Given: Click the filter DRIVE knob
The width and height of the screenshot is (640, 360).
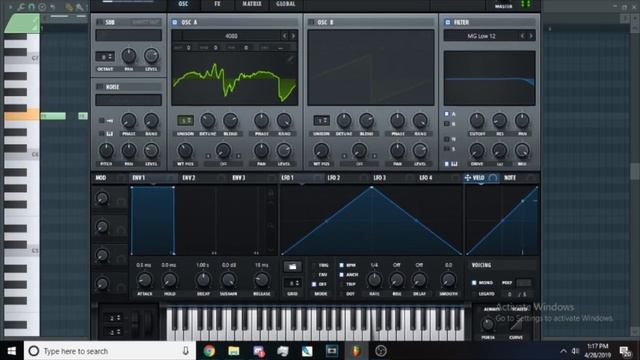Looking at the screenshot, I should click(x=477, y=151).
